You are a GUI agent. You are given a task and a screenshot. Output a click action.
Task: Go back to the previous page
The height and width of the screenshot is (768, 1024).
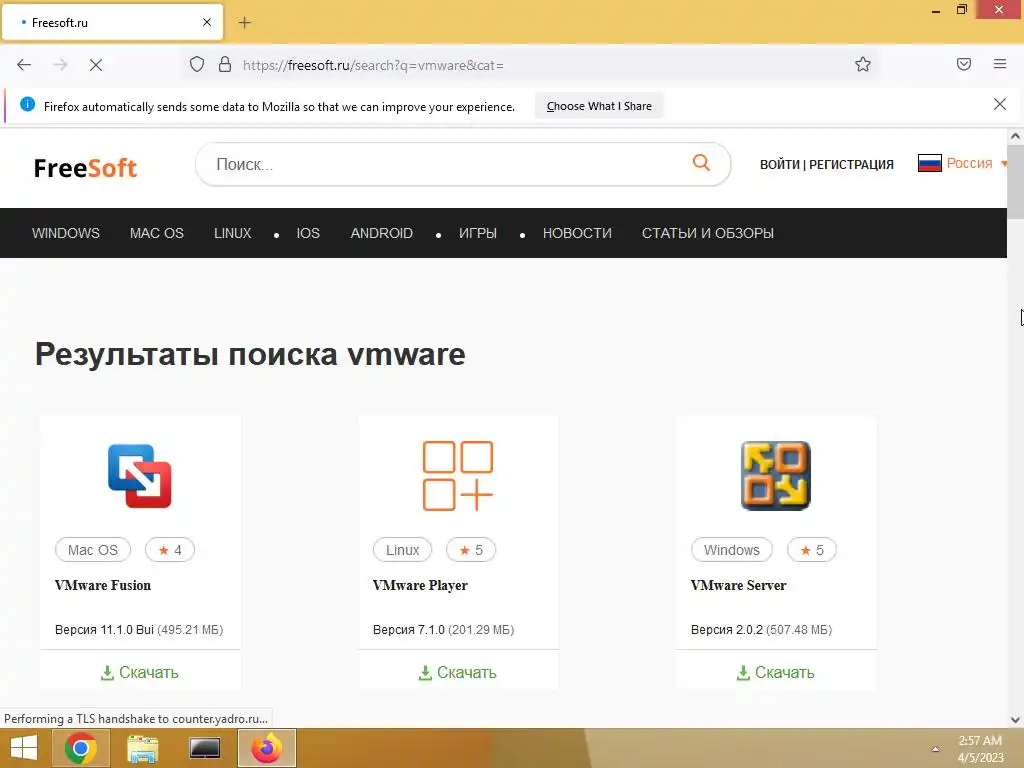click(x=24, y=65)
